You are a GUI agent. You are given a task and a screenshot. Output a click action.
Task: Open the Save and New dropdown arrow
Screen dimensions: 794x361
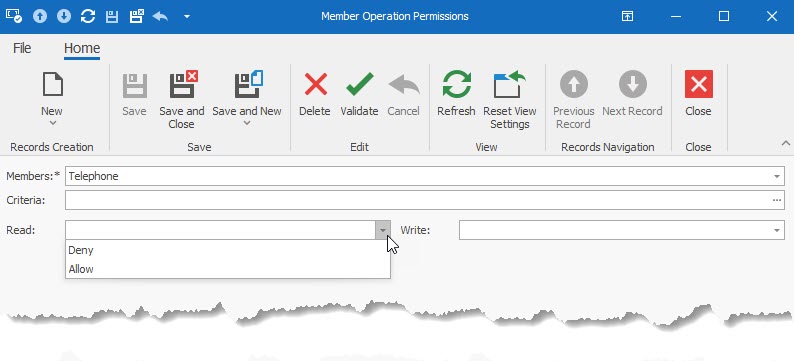tap(247, 123)
